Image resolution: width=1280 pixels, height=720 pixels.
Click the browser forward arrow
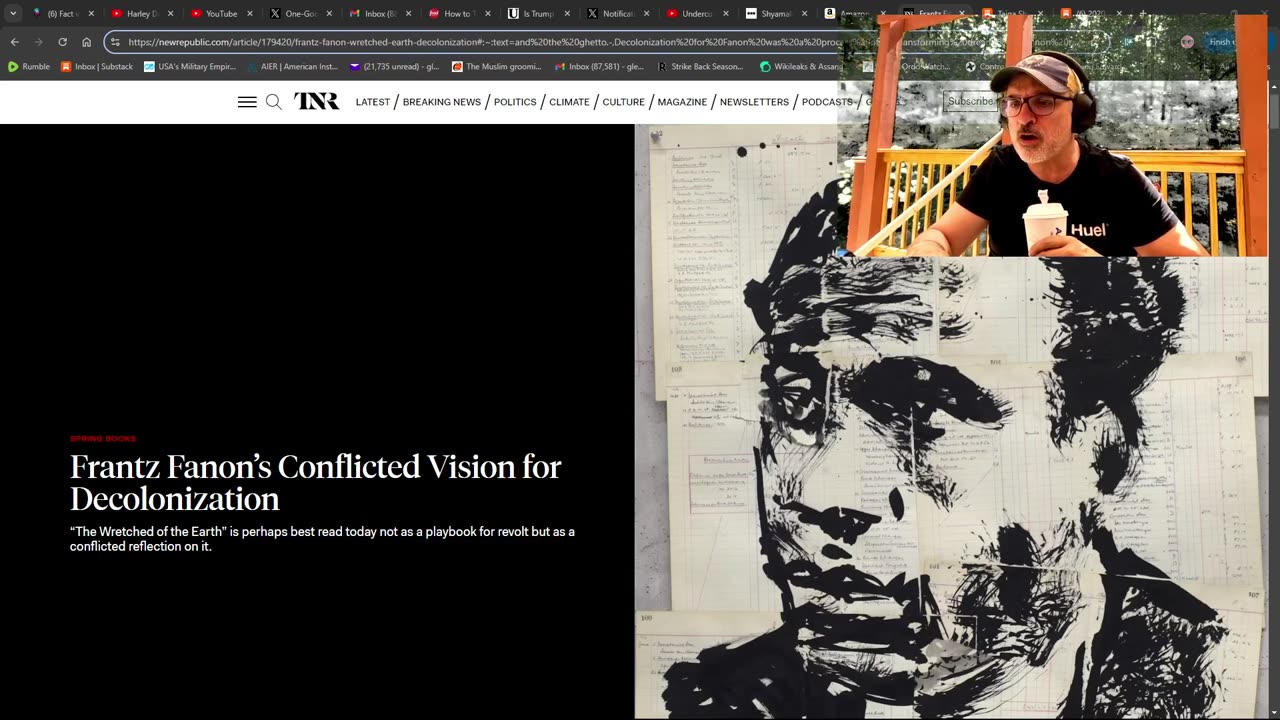38,42
